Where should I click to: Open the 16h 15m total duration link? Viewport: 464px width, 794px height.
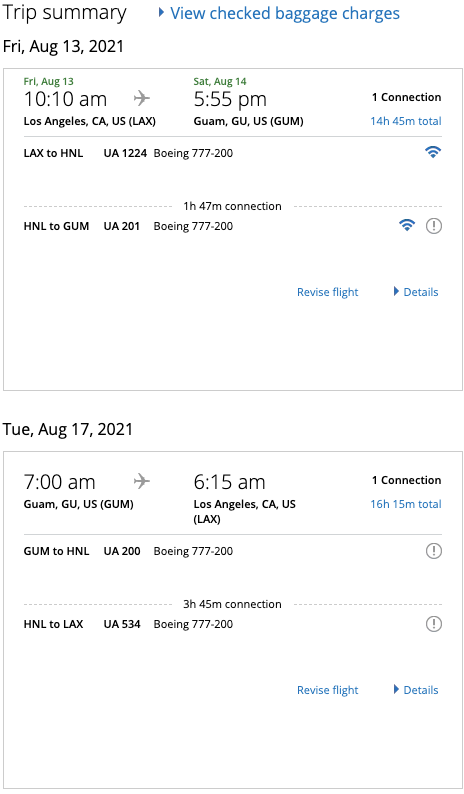click(406, 504)
